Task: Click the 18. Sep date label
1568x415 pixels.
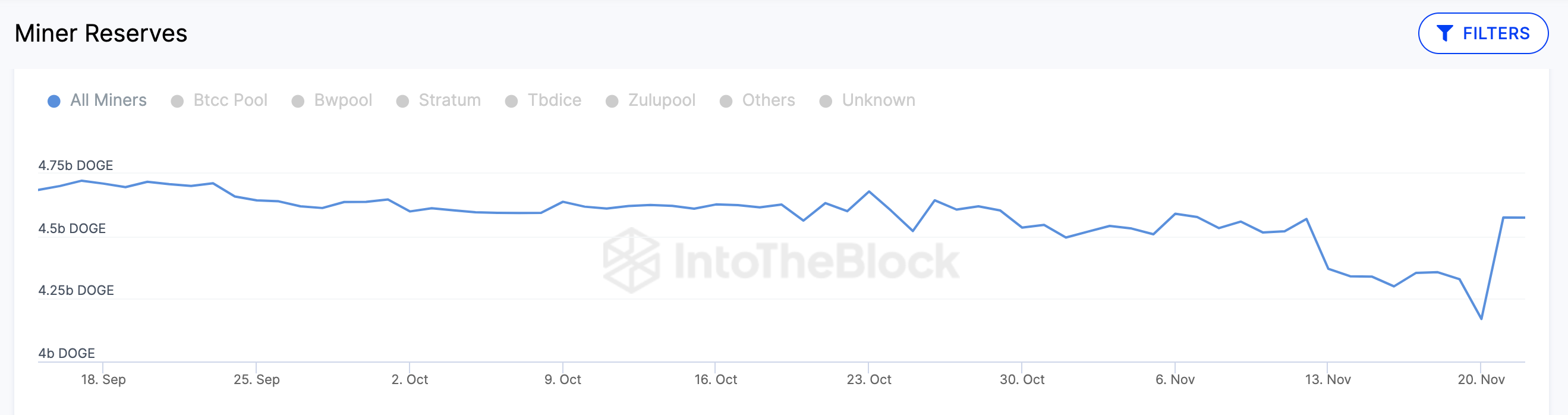Action: click(x=103, y=380)
